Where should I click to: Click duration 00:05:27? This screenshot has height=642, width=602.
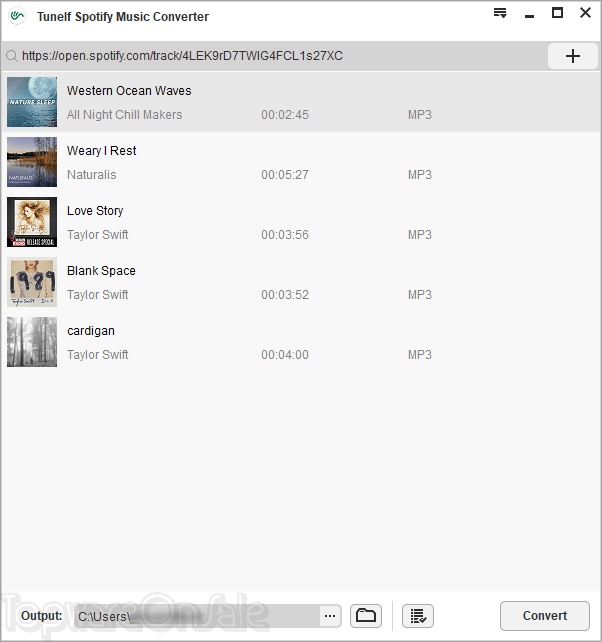coord(285,175)
